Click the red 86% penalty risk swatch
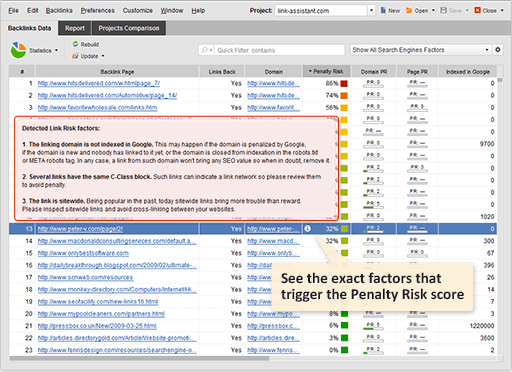Viewport: 512px width, 372px height. pyautogui.click(x=344, y=83)
